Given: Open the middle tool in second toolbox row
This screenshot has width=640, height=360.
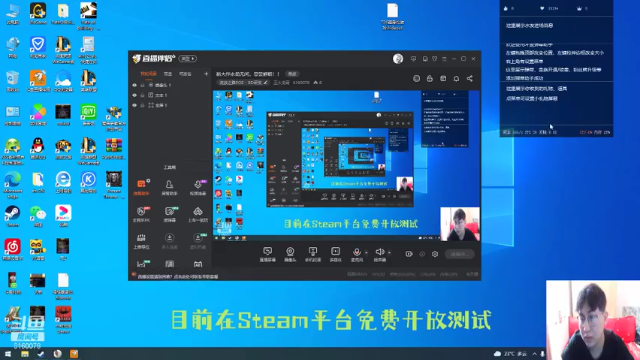Looking at the screenshot, I should [x=169, y=214].
